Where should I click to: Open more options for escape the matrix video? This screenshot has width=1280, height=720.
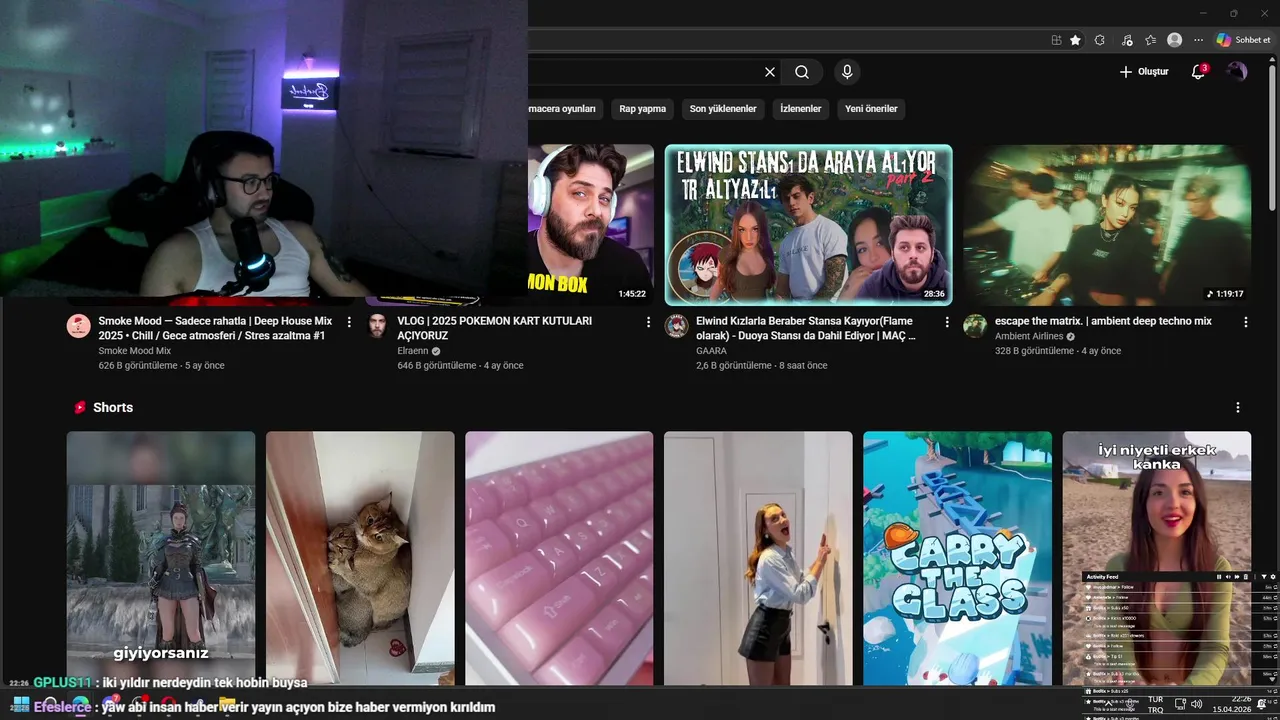click(1246, 322)
